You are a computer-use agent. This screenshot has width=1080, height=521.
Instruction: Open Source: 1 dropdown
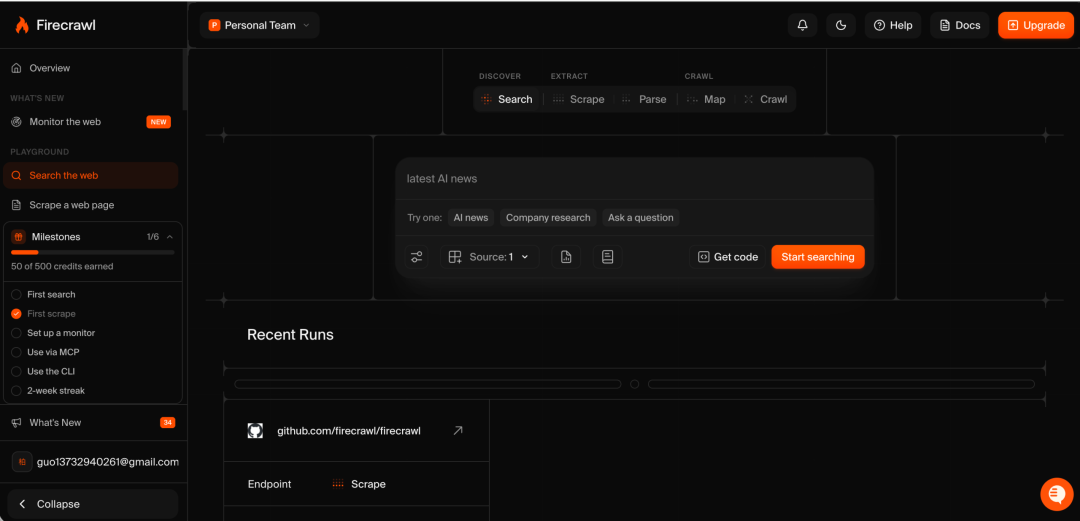[x=489, y=257]
